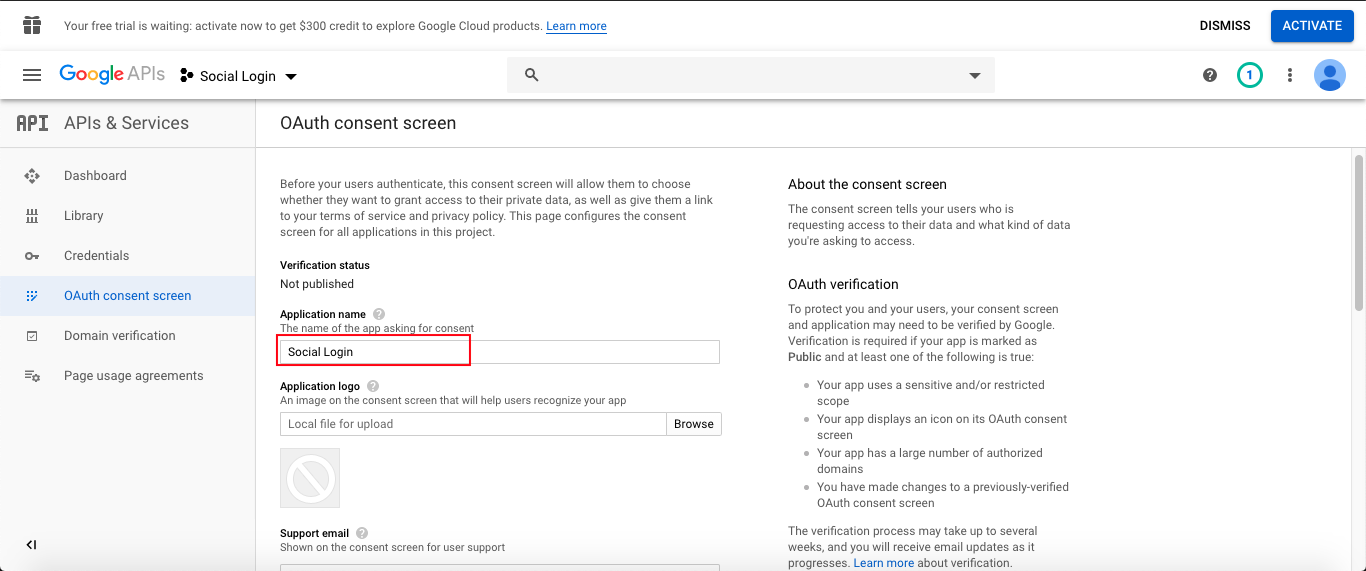Open the three-dot more options menu
This screenshot has width=1366, height=571.
click(1290, 75)
